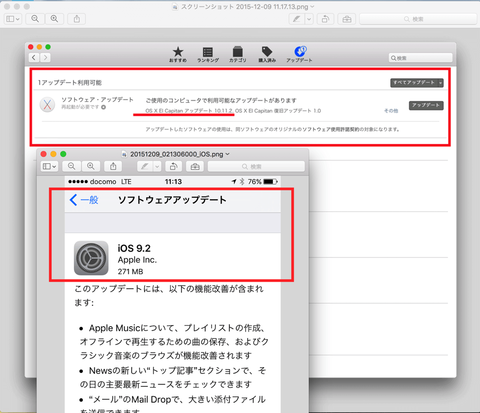This screenshot has height=413, width=480.
Task: Click the すべてアップデート button
Action: pos(414,83)
